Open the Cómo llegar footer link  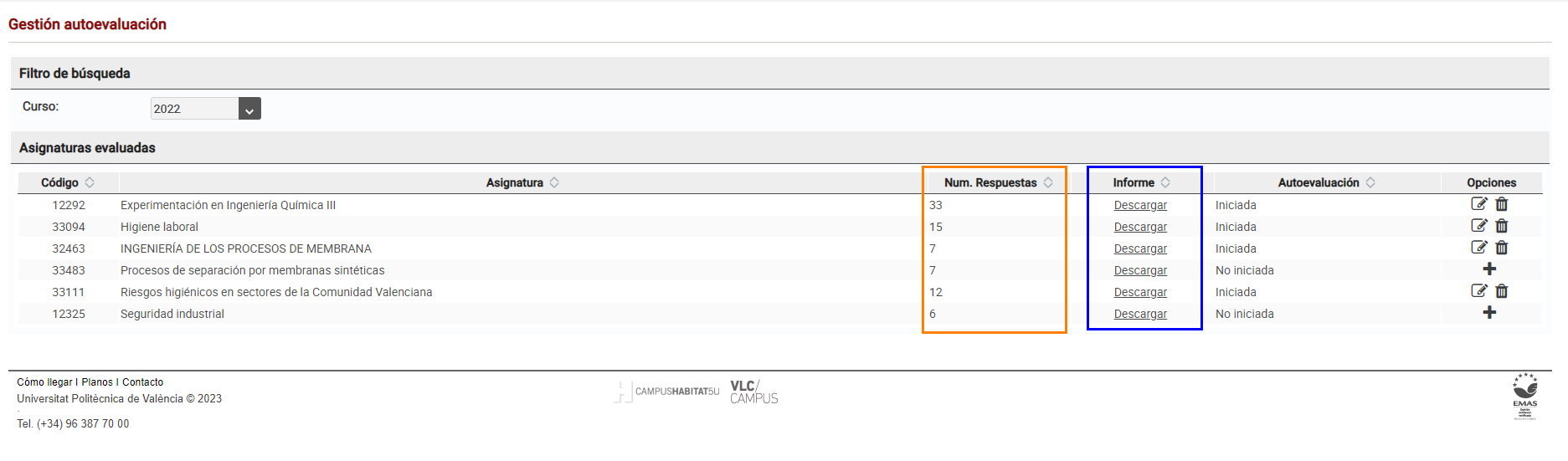(x=45, y=382)
